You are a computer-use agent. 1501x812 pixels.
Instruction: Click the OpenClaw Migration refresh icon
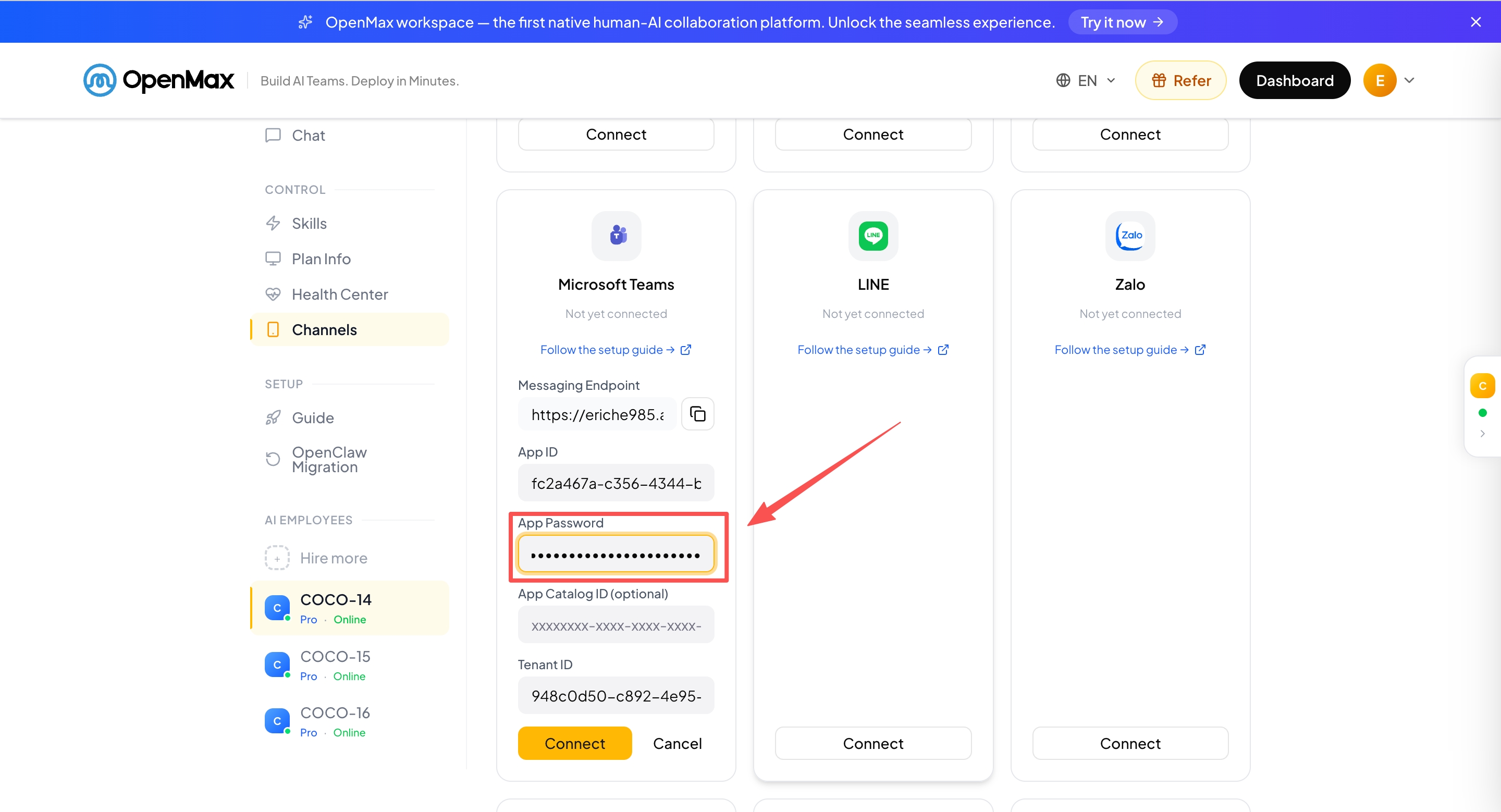coord(273,460)
